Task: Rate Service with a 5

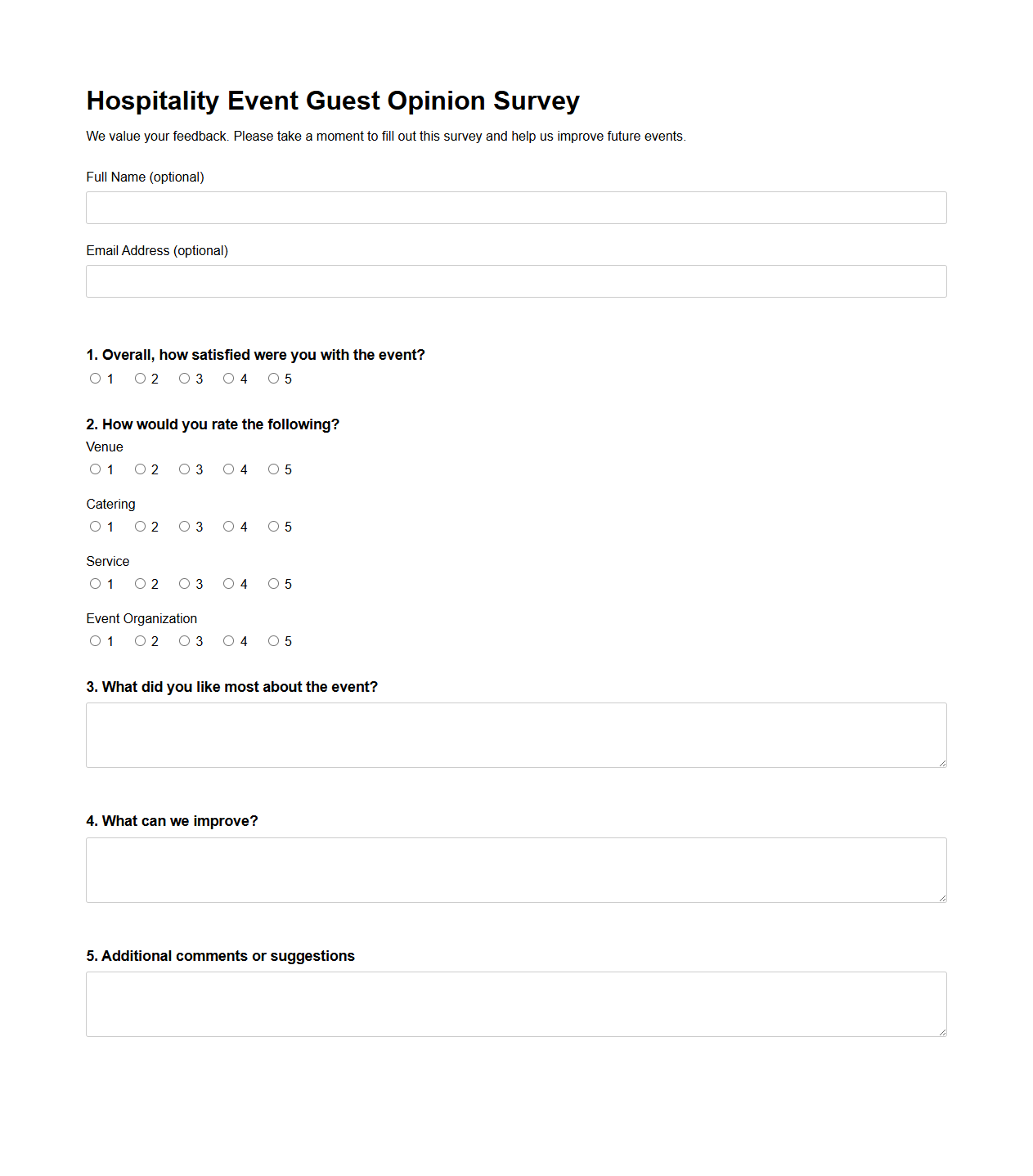Action: coord(273,584)
